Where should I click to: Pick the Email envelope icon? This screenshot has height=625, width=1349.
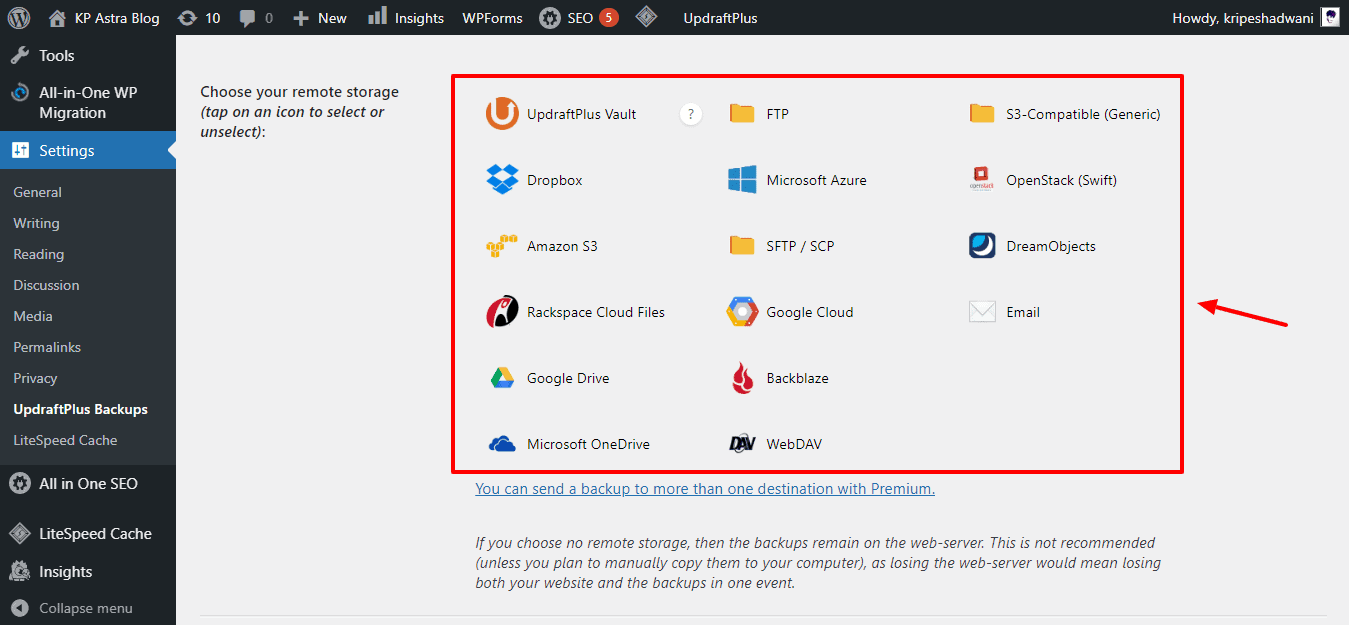click(x=982, y=312)
